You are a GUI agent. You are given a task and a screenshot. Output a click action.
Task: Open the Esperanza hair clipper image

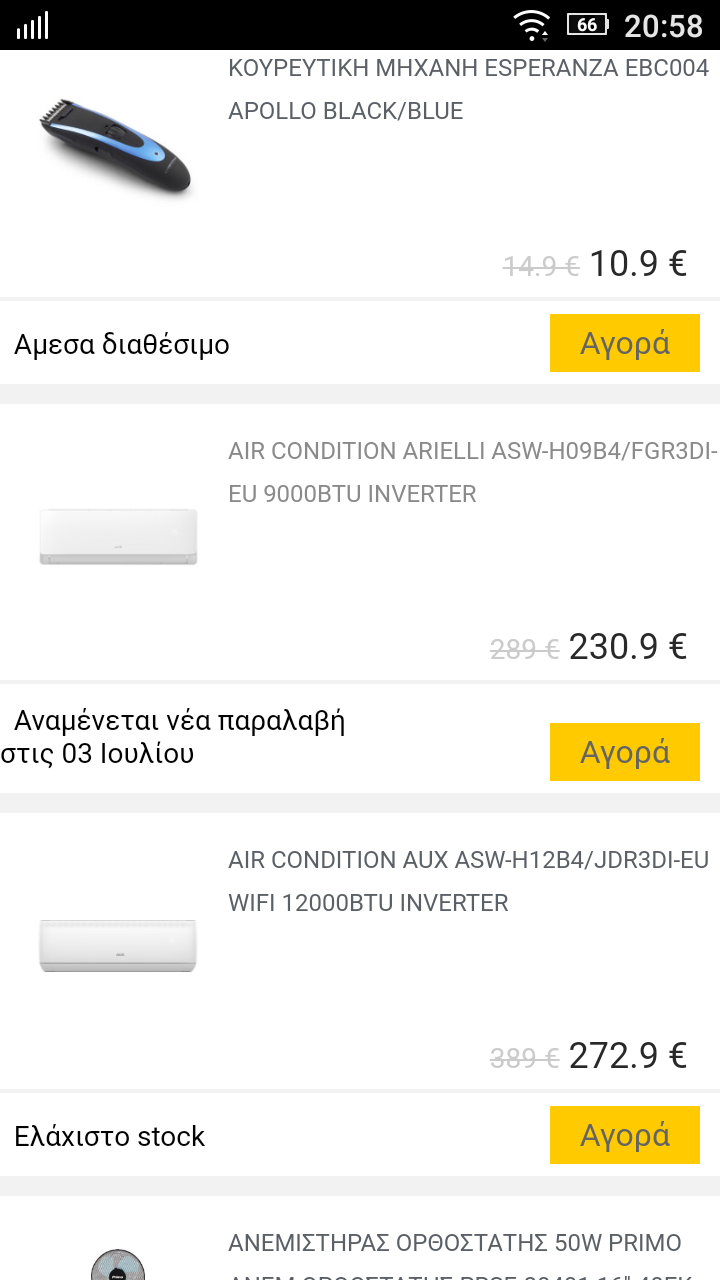(117, 144)
